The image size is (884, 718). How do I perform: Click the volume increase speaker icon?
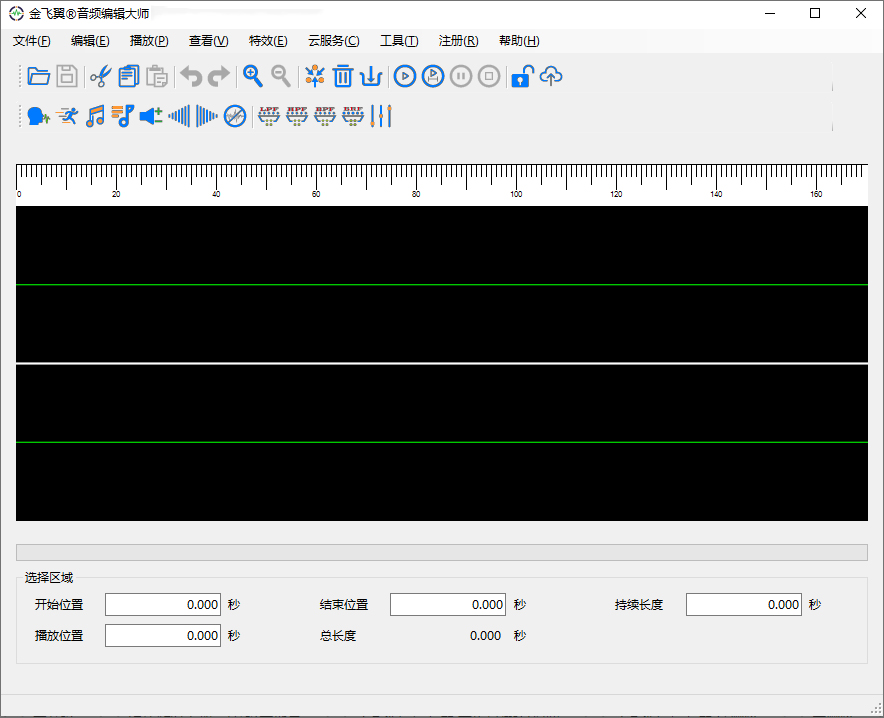[x=151, y=116]
